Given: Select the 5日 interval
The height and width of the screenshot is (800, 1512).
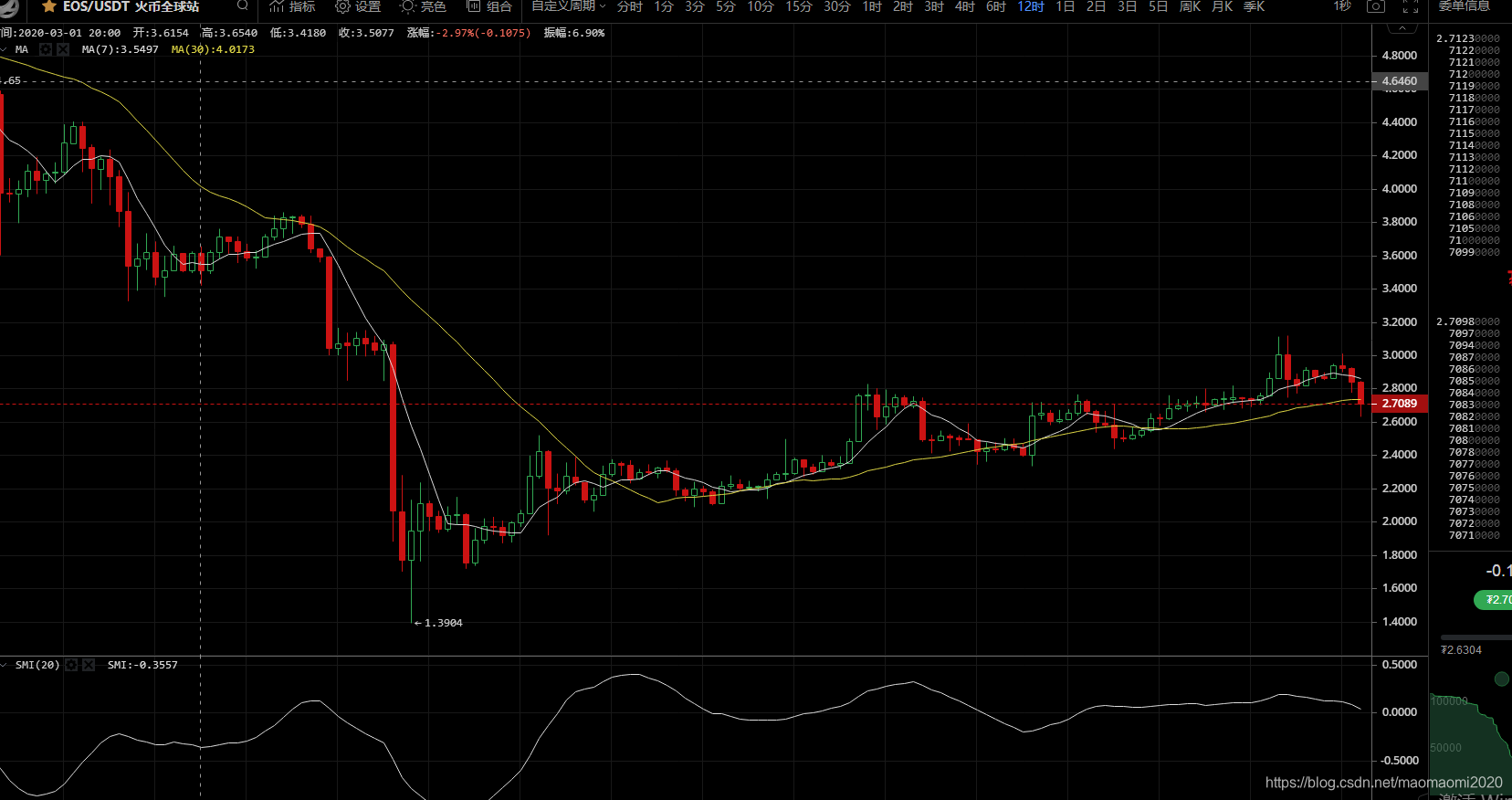Looking at the screenshot, I should [x=1159, y=6].
